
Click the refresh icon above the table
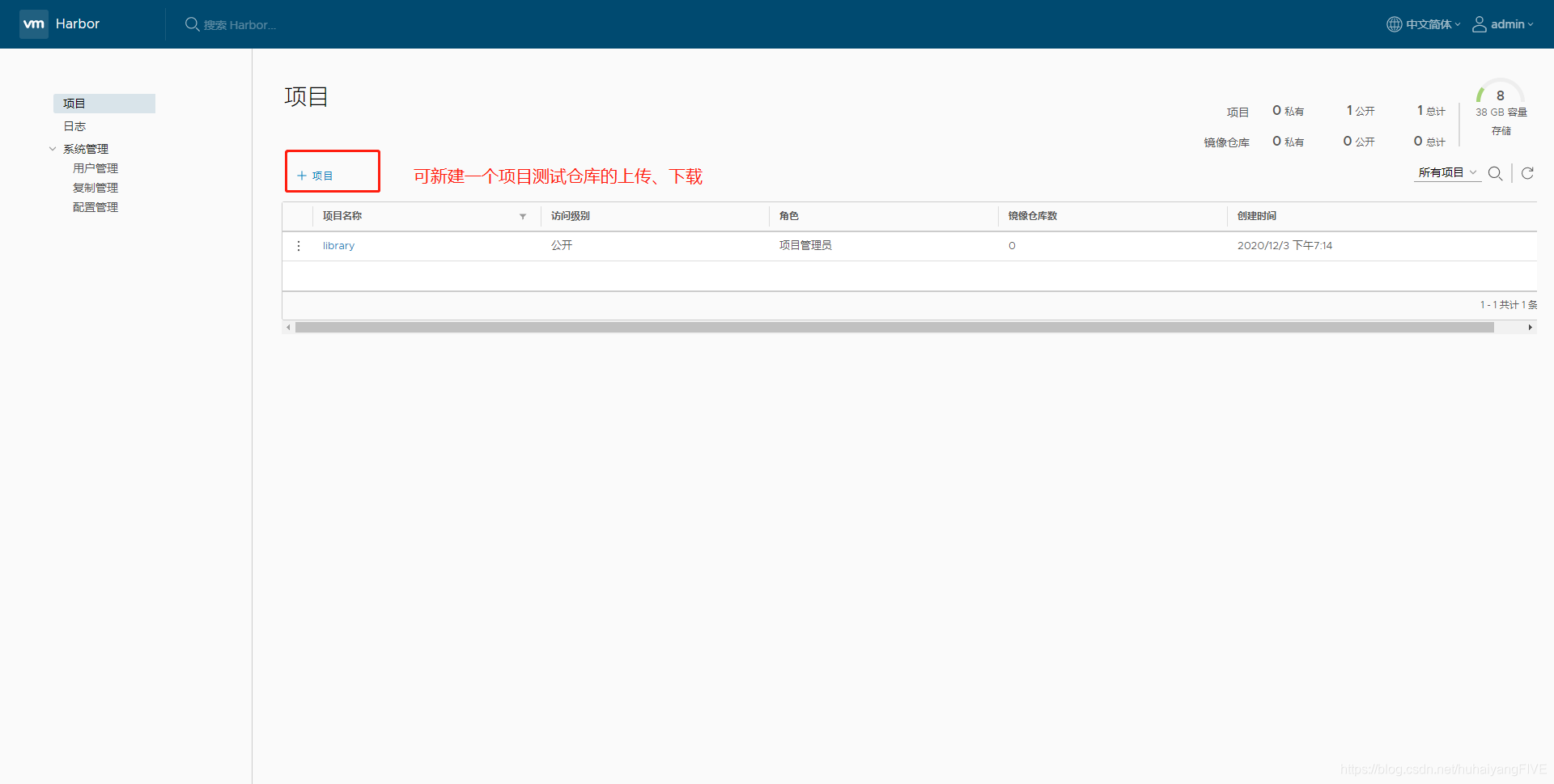click(1527, 173)
